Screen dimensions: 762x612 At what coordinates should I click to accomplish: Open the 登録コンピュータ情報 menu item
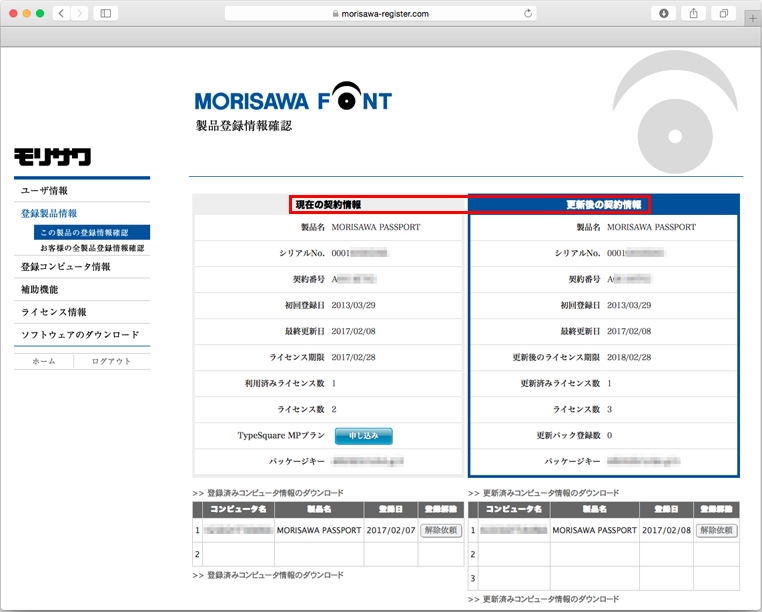click(66, 267)
